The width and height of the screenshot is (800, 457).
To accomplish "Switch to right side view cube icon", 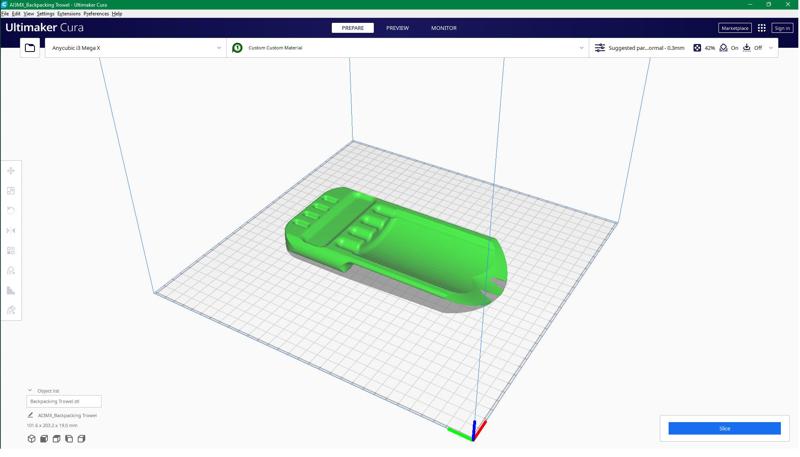I will point(81,439).
